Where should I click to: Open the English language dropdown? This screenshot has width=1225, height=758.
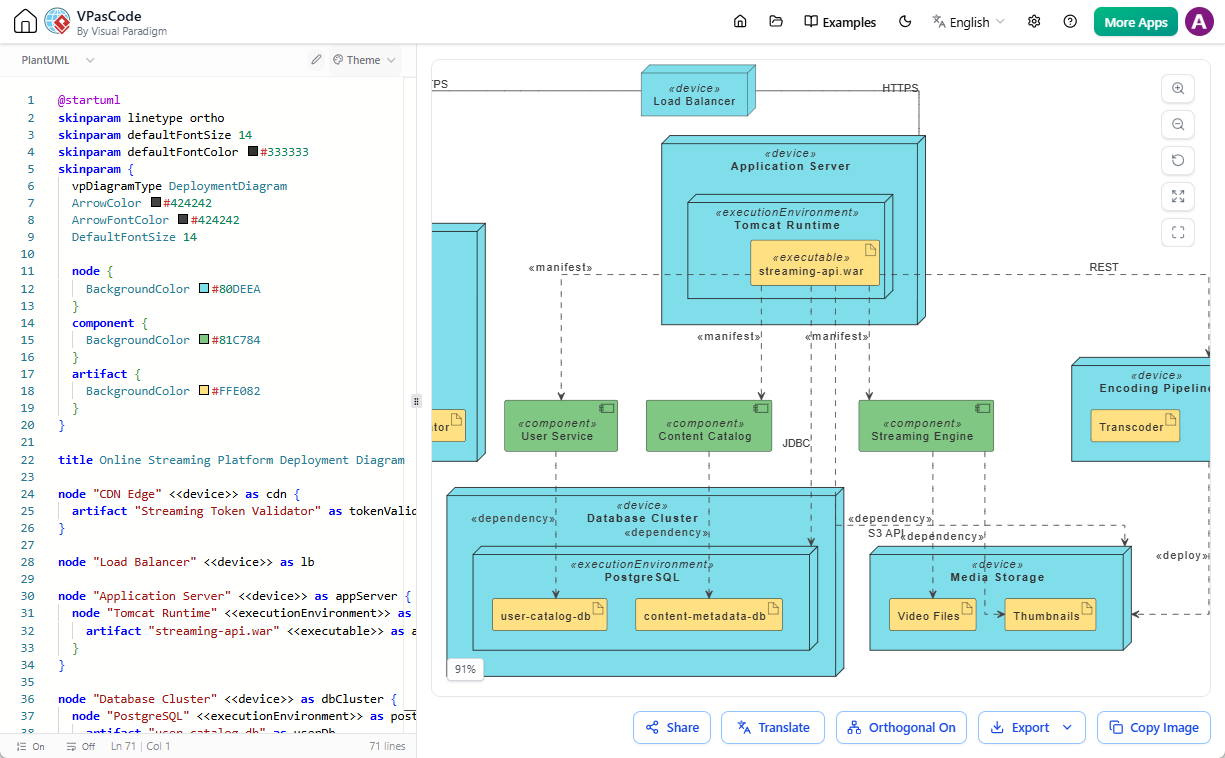[968, 22]
